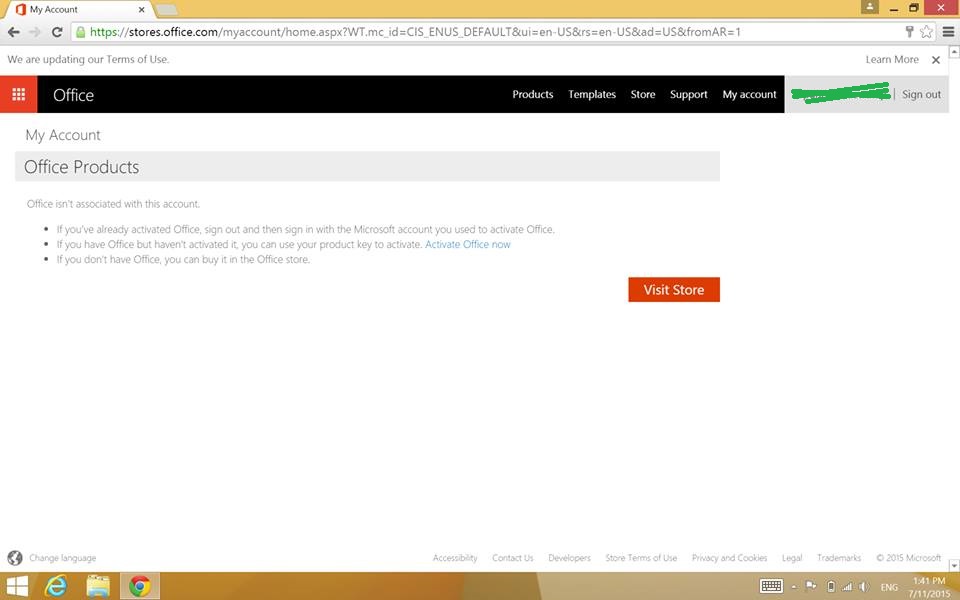Open the on-screen touch keyboard
Viewport: 960px width, 600px height.
(771, 587)
